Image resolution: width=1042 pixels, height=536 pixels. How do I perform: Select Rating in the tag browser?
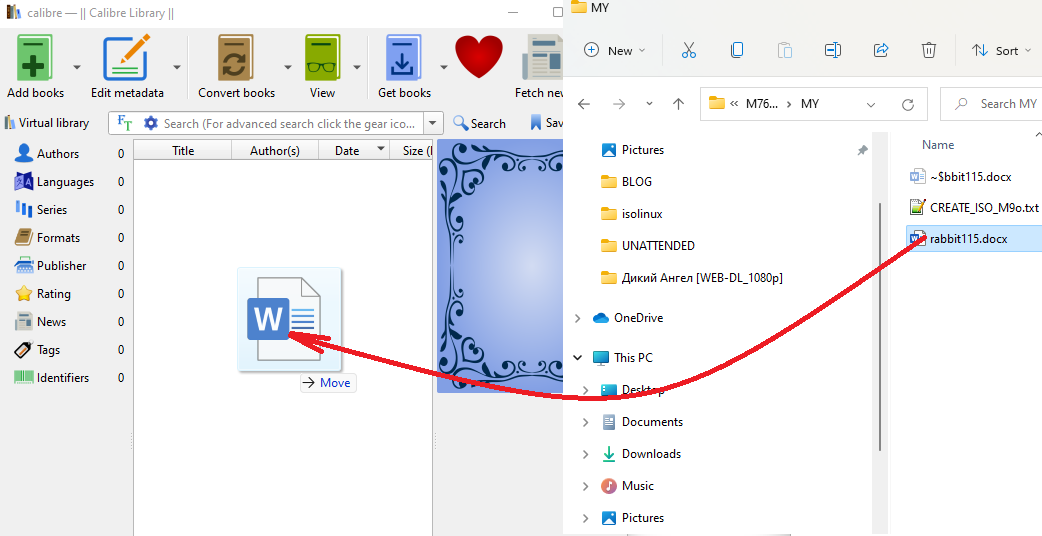point(53,294)
